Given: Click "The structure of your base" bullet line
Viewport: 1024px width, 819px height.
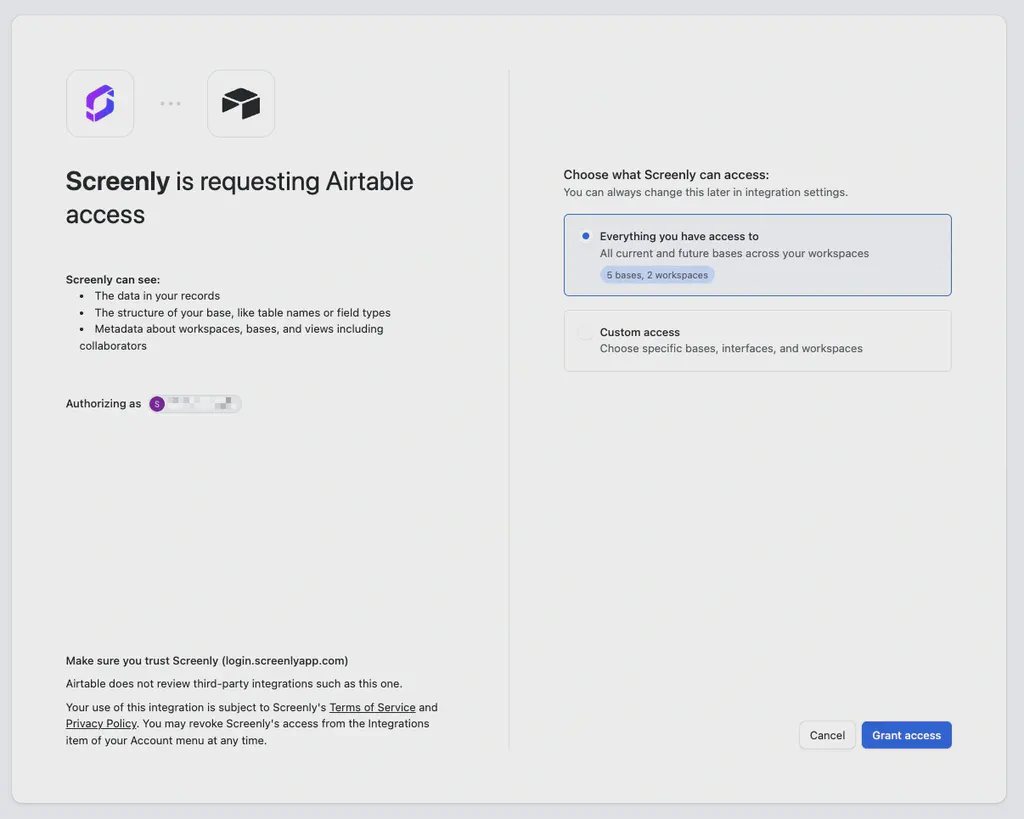Looking at the screenshot, I should point(242,313).
